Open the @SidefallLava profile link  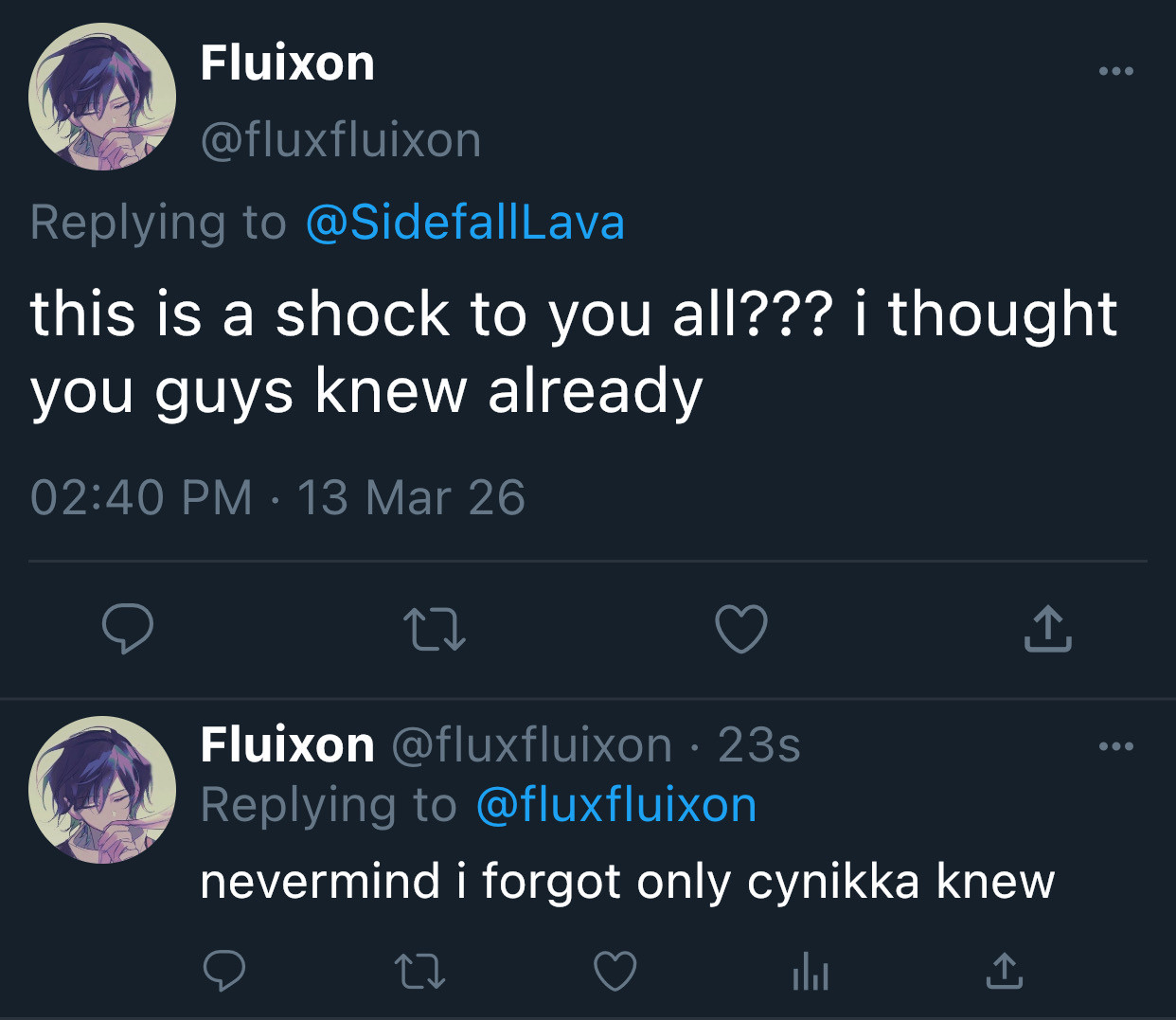465,224
